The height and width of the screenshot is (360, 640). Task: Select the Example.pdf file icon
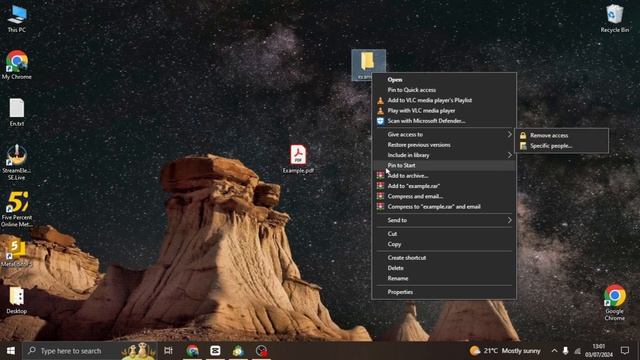[x=298, y=159]
